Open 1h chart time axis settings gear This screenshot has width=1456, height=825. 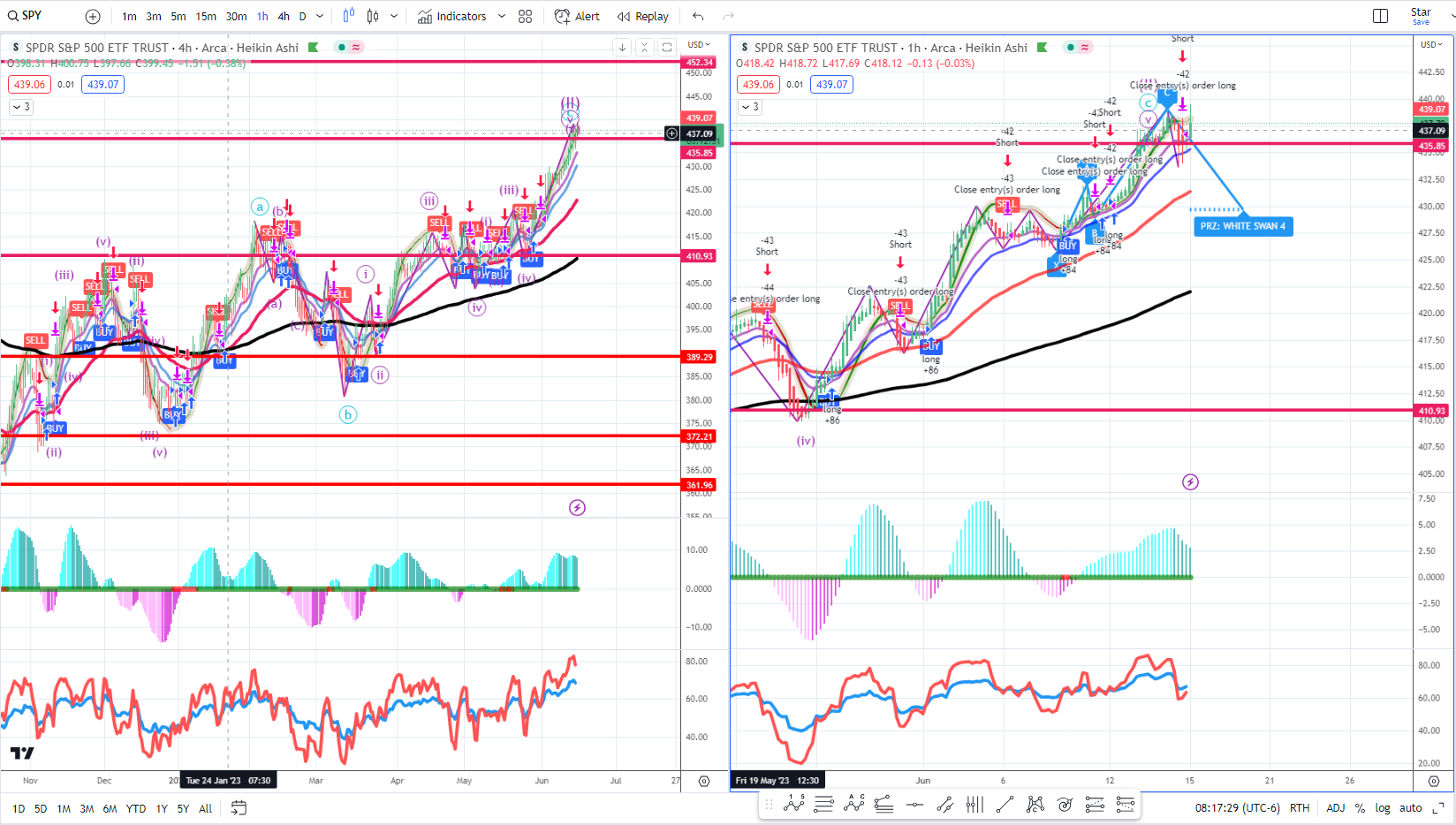[1434, 781]
